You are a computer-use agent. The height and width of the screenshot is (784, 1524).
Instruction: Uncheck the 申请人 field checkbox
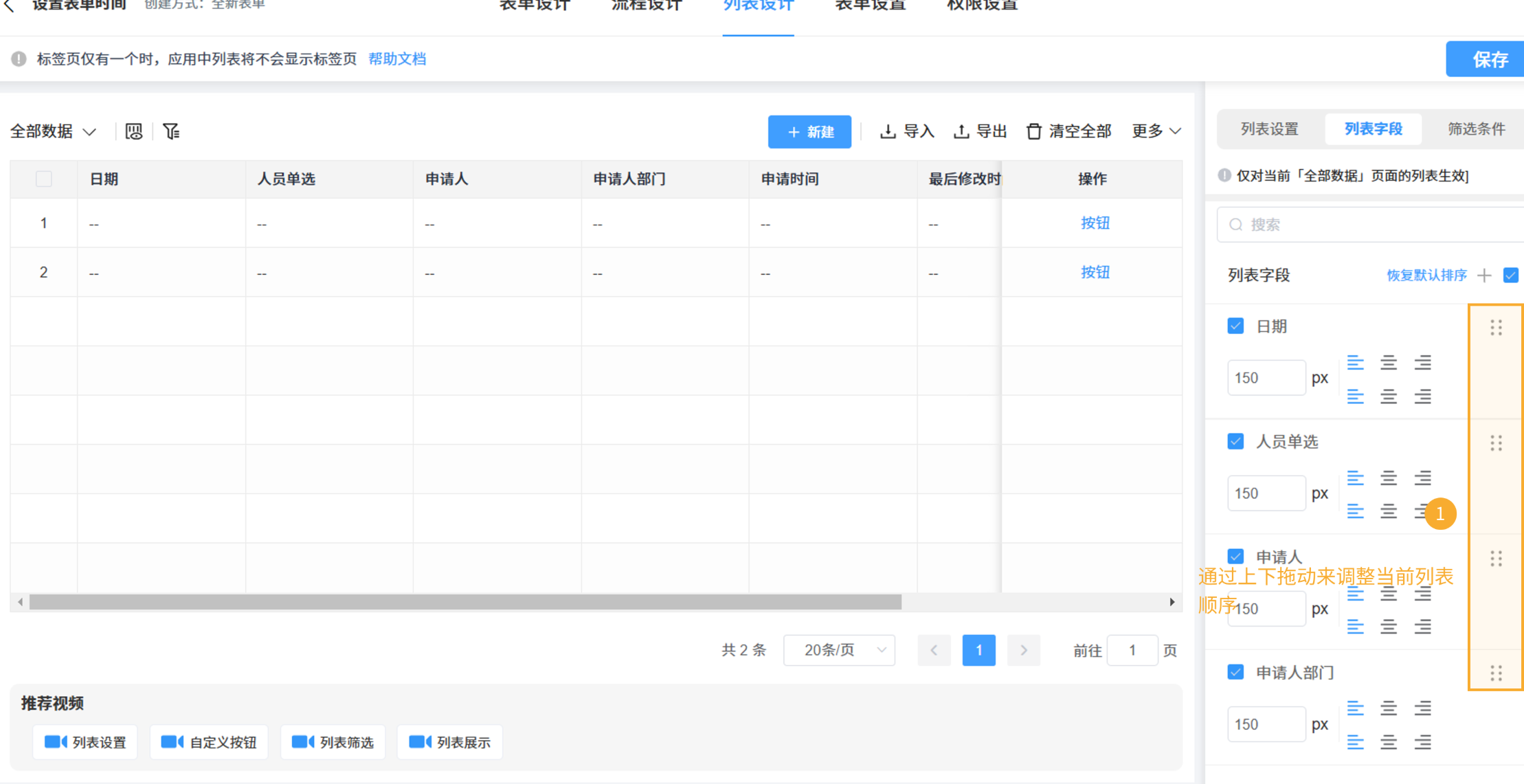[x=1235, y=556]
